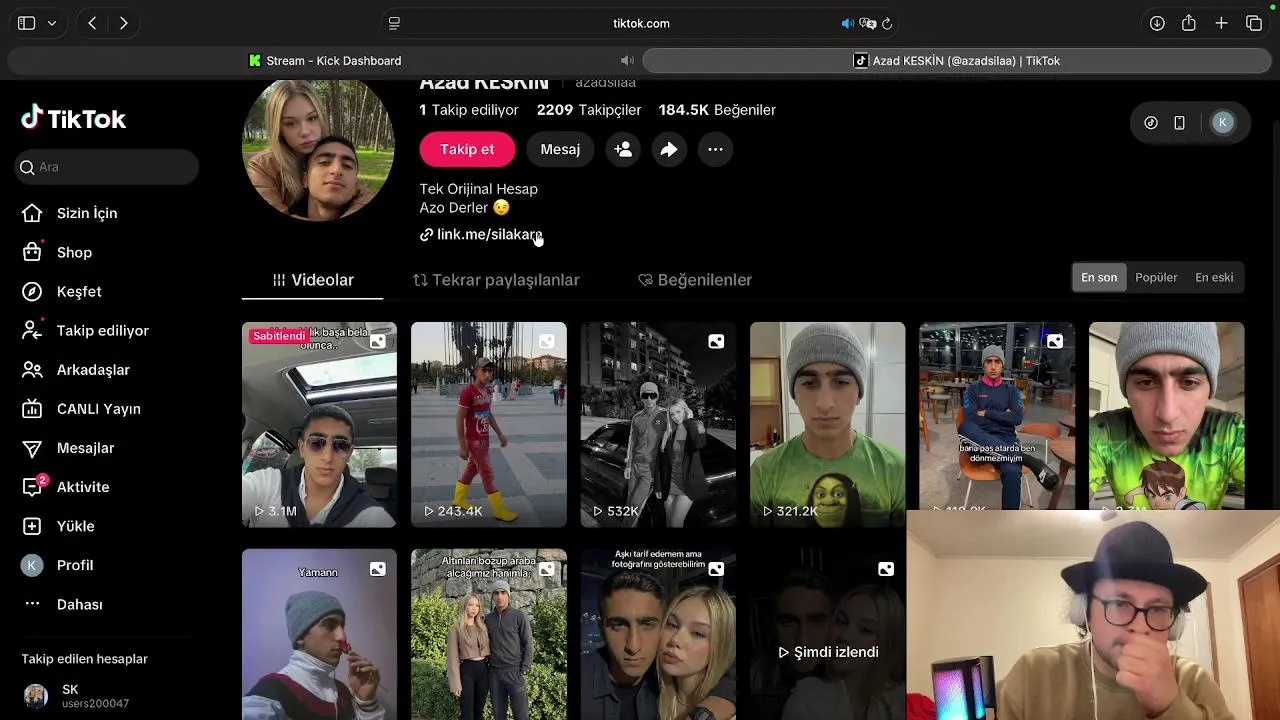Open Aktivite notifications
This screenshot has height=720, width=1280.
click(x=66, y=487)
